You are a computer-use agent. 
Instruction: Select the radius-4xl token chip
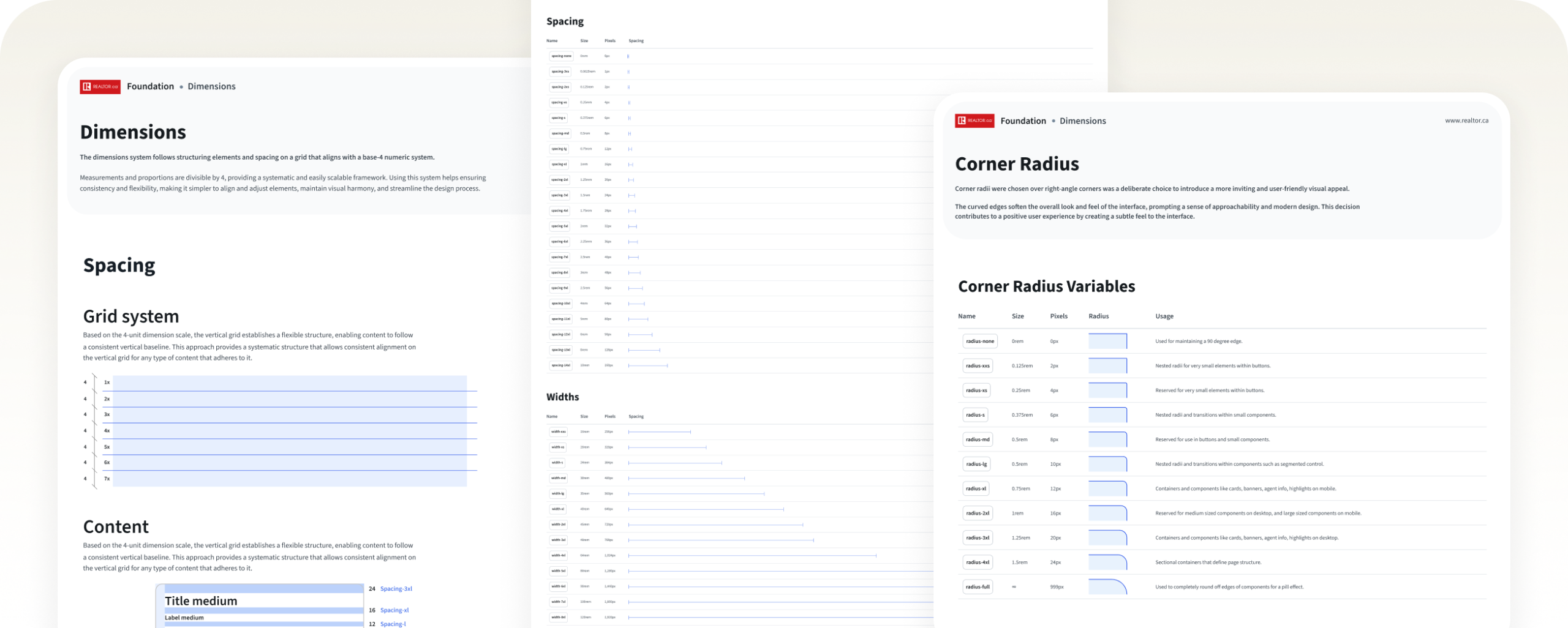[x=978, y=562]
